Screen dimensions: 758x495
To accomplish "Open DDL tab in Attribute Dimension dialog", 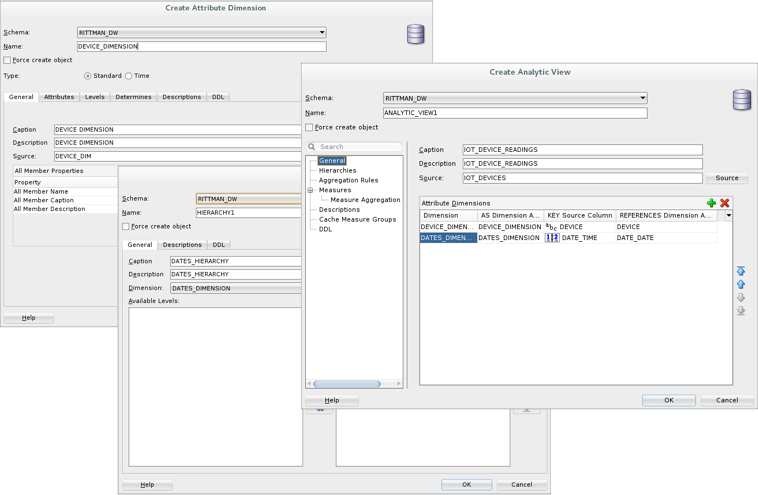I will click(218, 97).
